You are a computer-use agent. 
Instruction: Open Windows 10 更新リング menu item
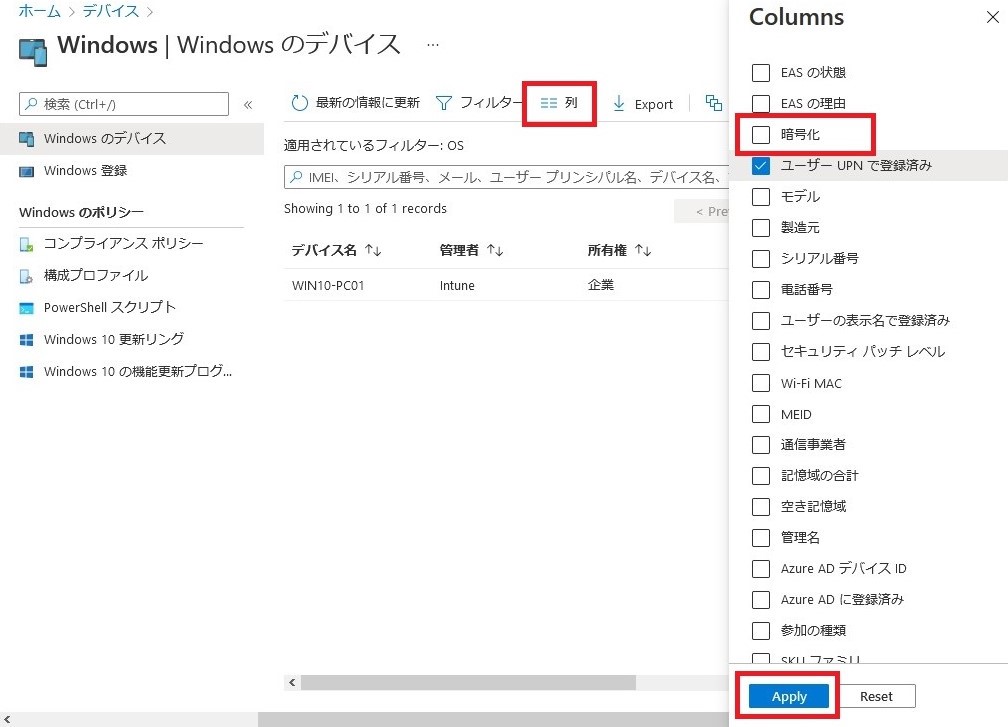pos(132,340)
